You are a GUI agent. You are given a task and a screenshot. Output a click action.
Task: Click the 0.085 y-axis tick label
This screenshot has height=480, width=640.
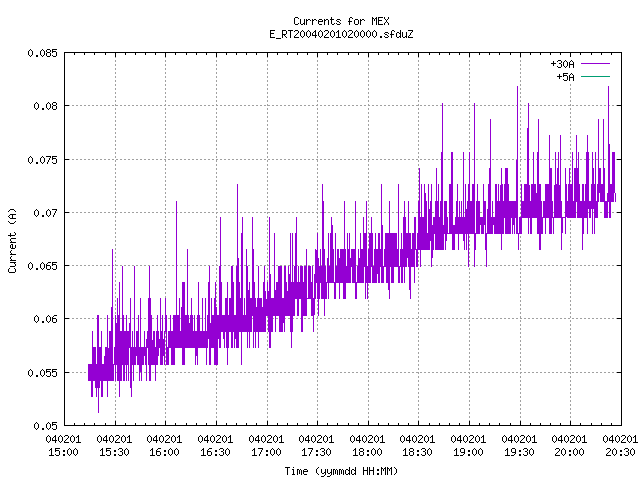(42, 53)
